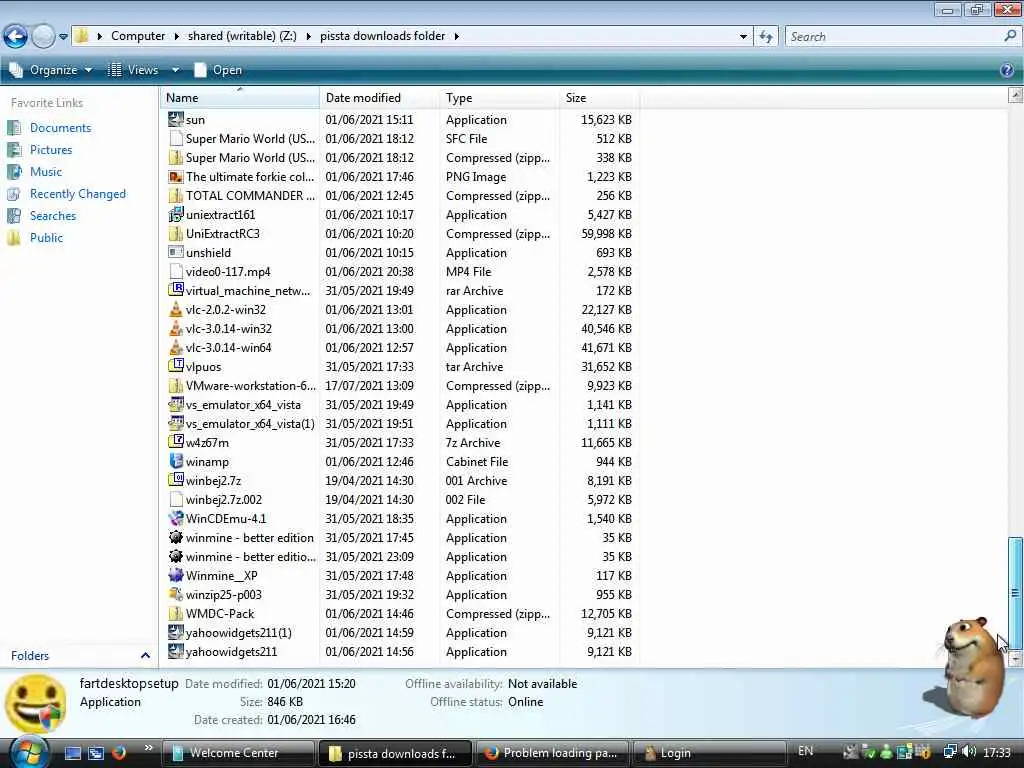Viewport: 1024px width, 768px height.
Task: Select the w4z67m 7z archive icon
Action: click(176, 442)
